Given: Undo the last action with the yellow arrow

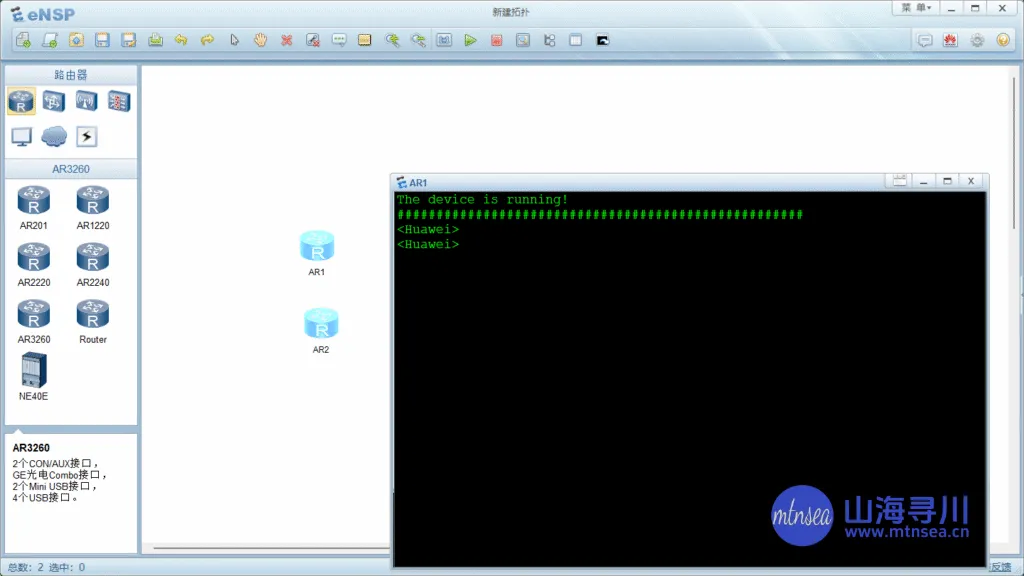Looking at the screenshot, I should click(x=181, y=40).
